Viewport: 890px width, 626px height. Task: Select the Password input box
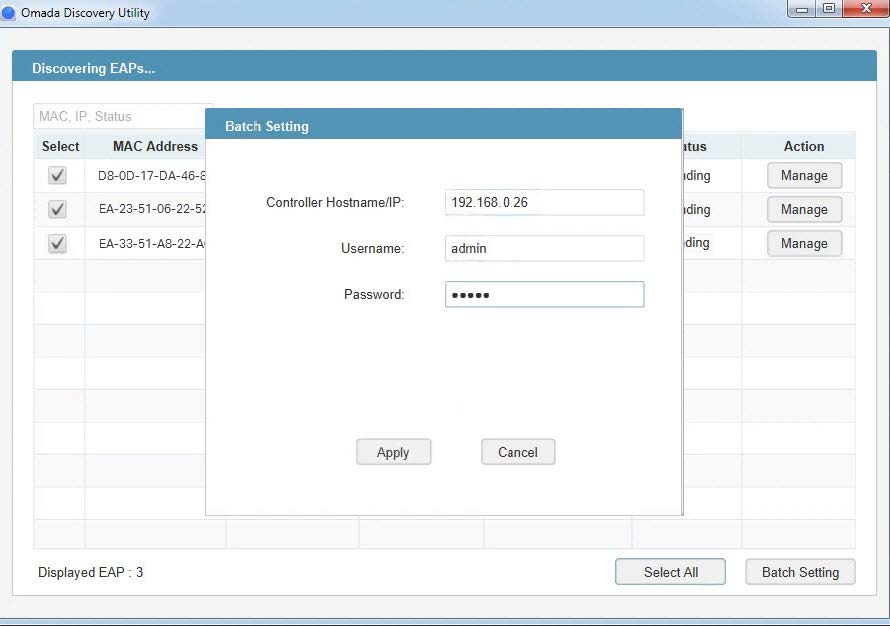click(544, 294)
